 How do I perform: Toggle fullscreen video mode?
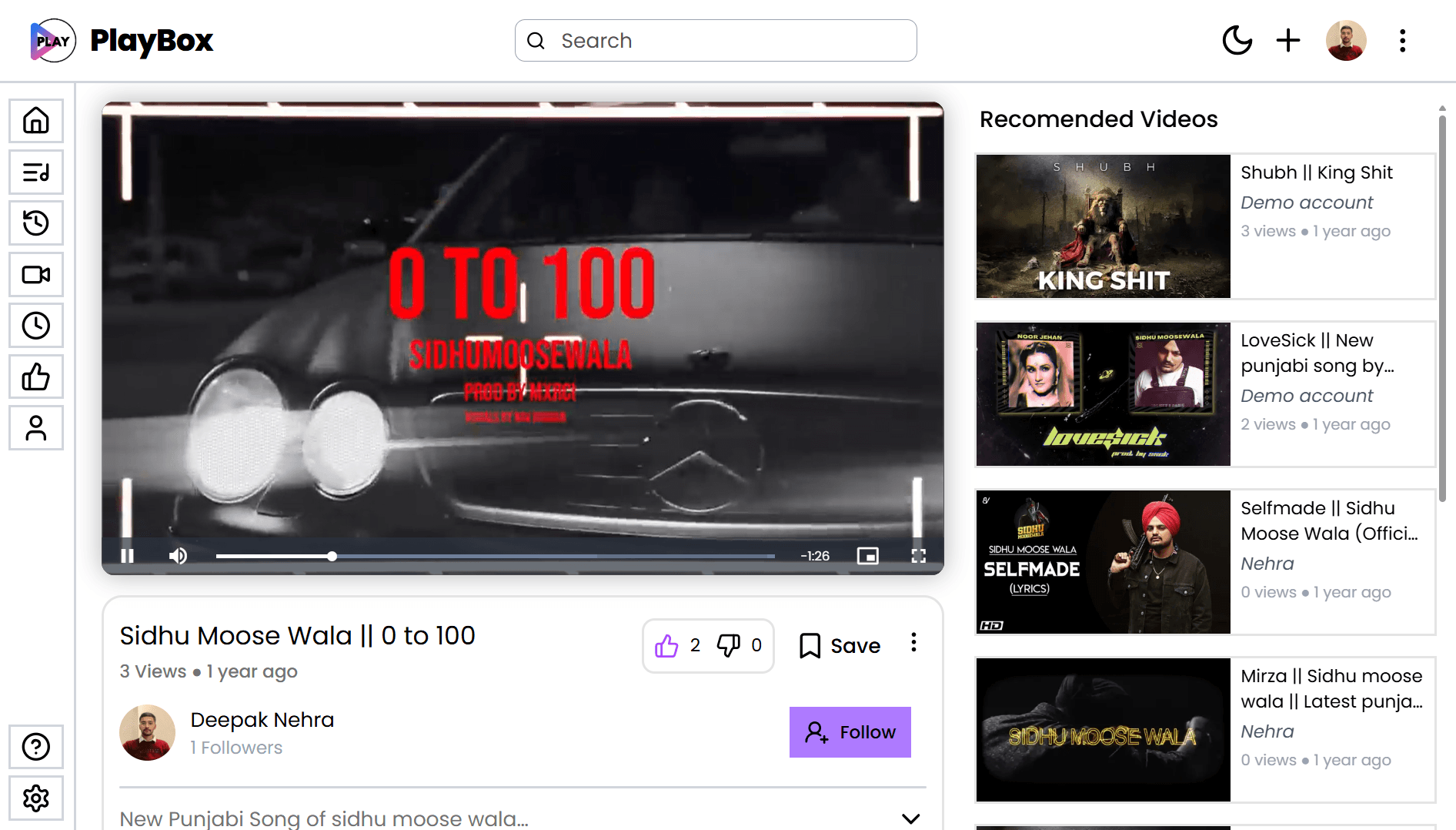tap(919, 556)
